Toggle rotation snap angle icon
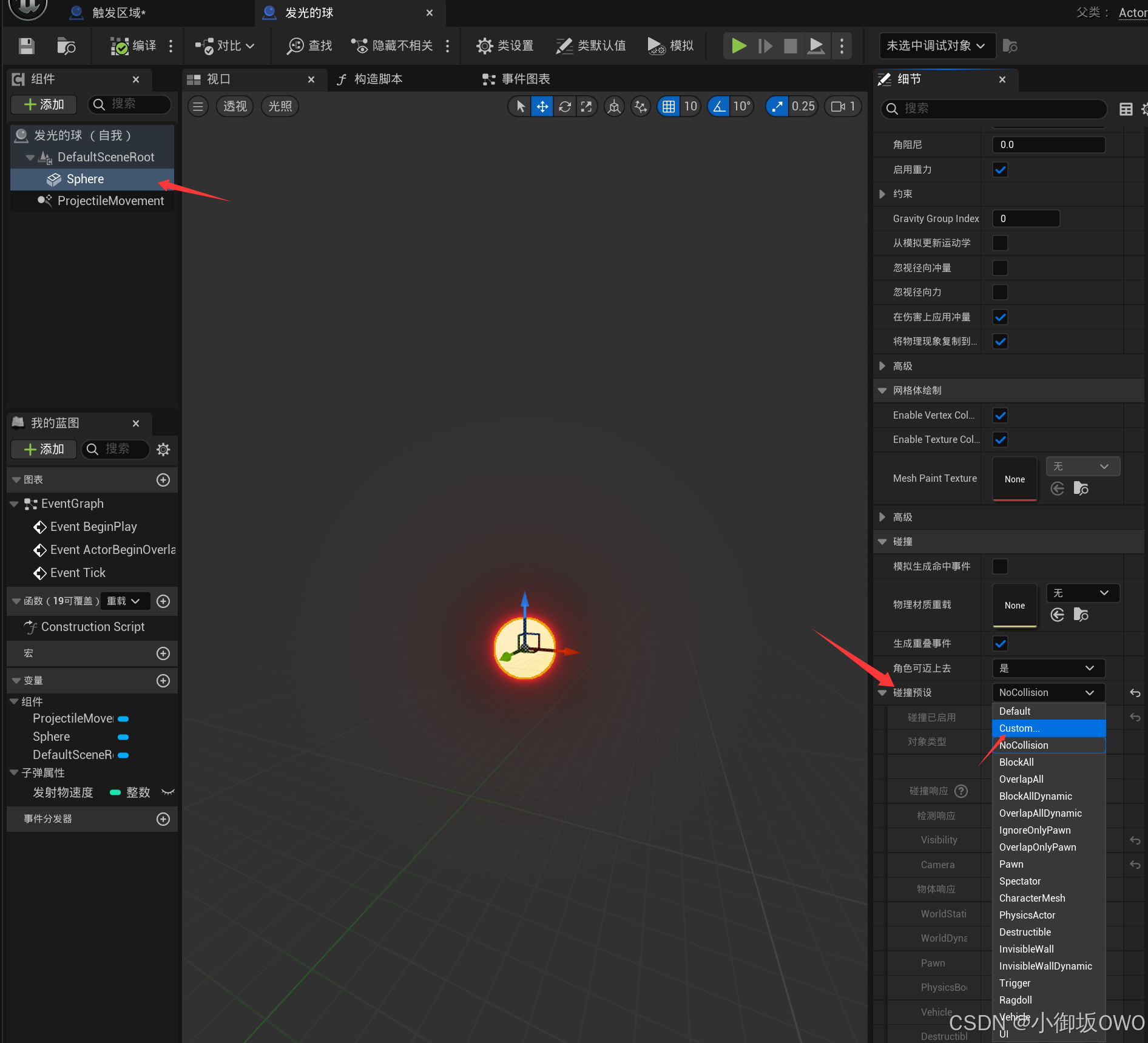Screen dimensions: 1148x1043 click(x=719, y=107)
